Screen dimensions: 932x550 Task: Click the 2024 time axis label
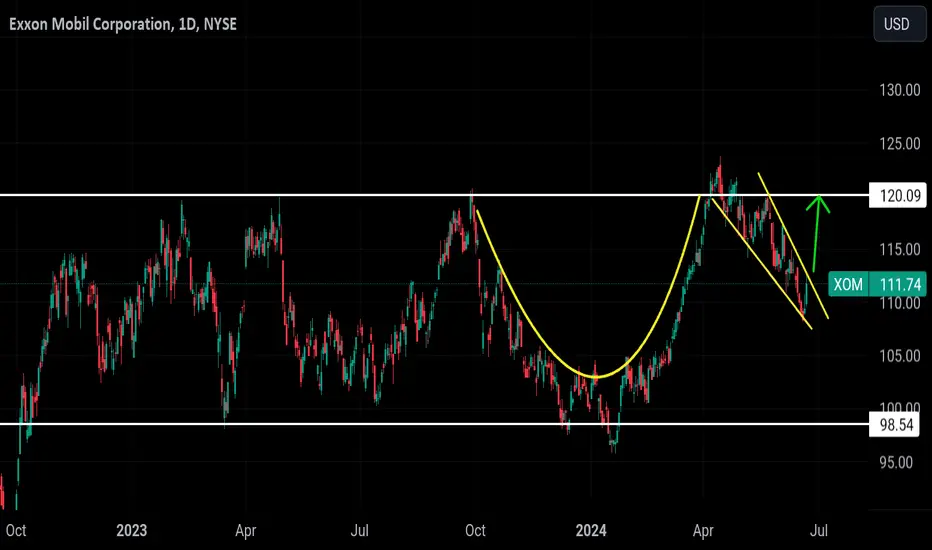pyautogui.click(x=591, y=530)
